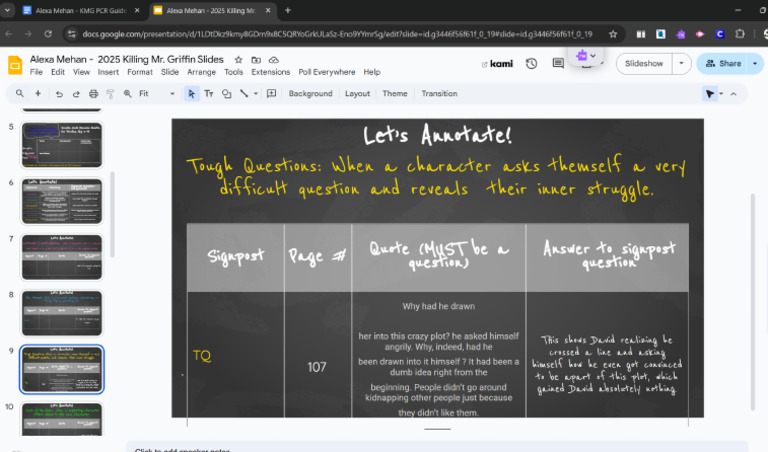Viewport: 768px width, 452px height.
Task: Click the Print icon
Action: pyautogui.click(x=93, y=94)
